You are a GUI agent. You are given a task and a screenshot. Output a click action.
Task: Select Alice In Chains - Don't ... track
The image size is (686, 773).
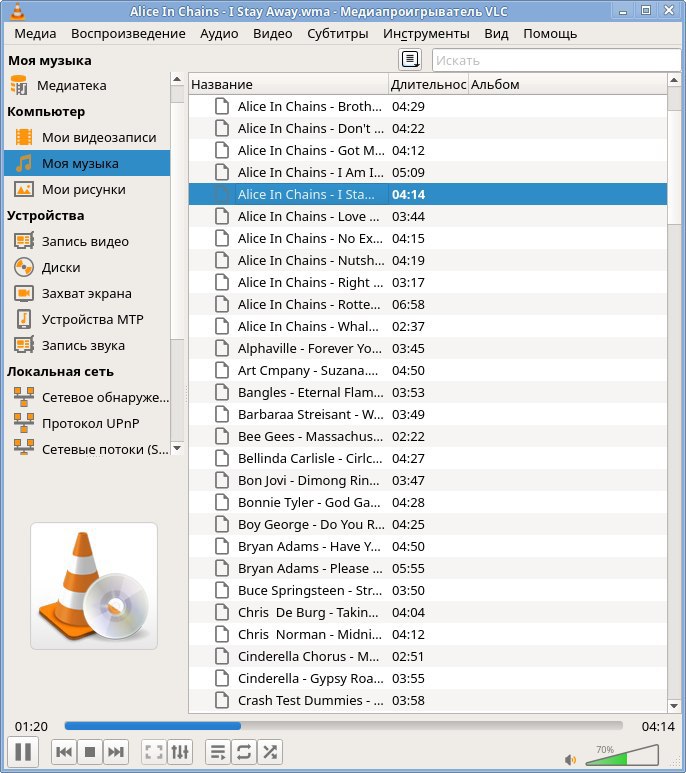click(428, 128)
